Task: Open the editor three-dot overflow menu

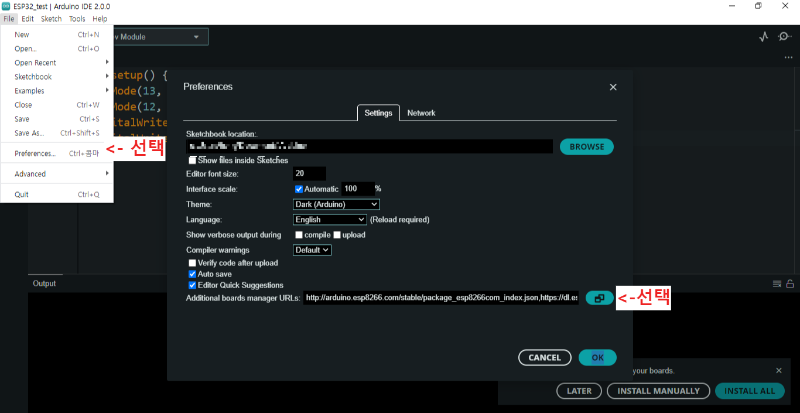Action: click(x=788, y=58)
